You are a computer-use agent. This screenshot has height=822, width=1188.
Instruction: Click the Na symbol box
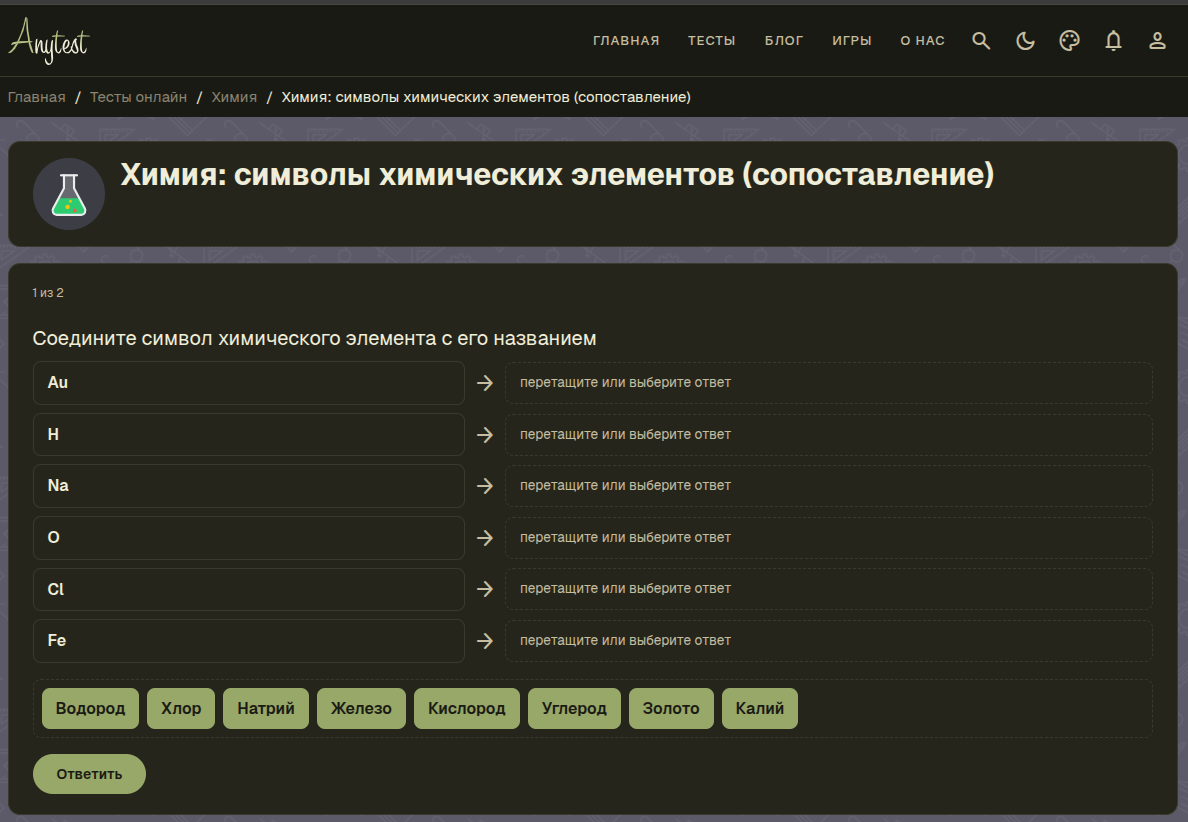[x=249, y=486]
